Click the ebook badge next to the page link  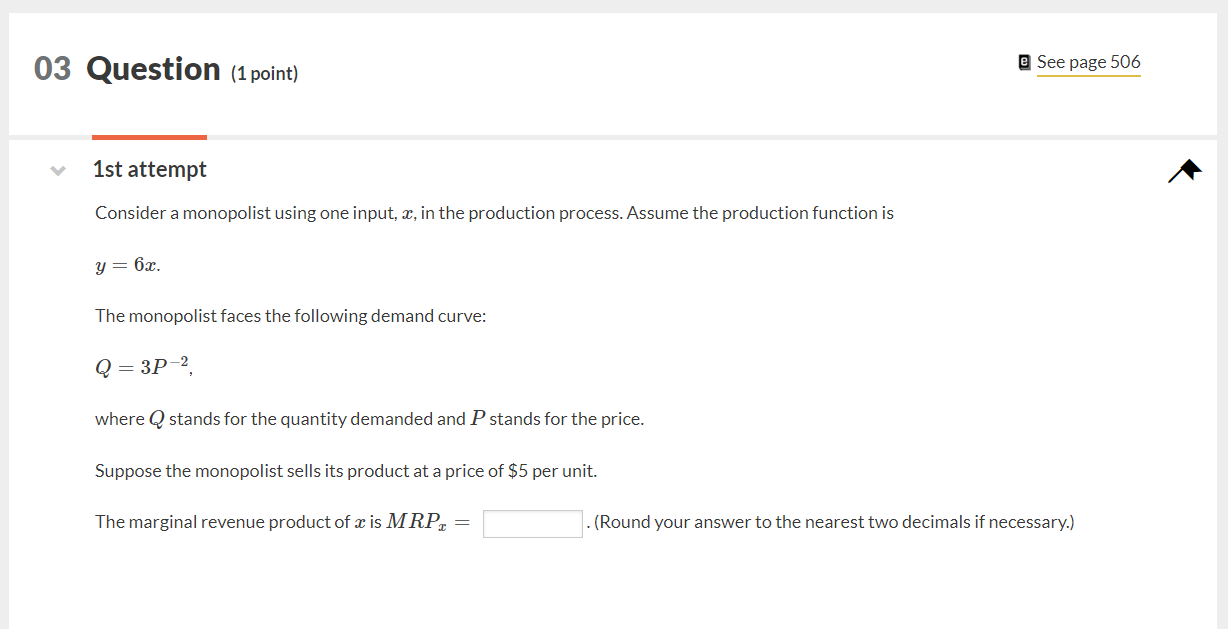[x=1023, y=62]
